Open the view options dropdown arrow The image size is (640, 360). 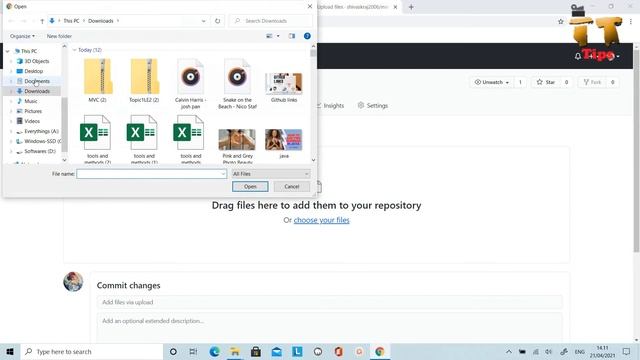pyautogui.click(x=278, y=36)
